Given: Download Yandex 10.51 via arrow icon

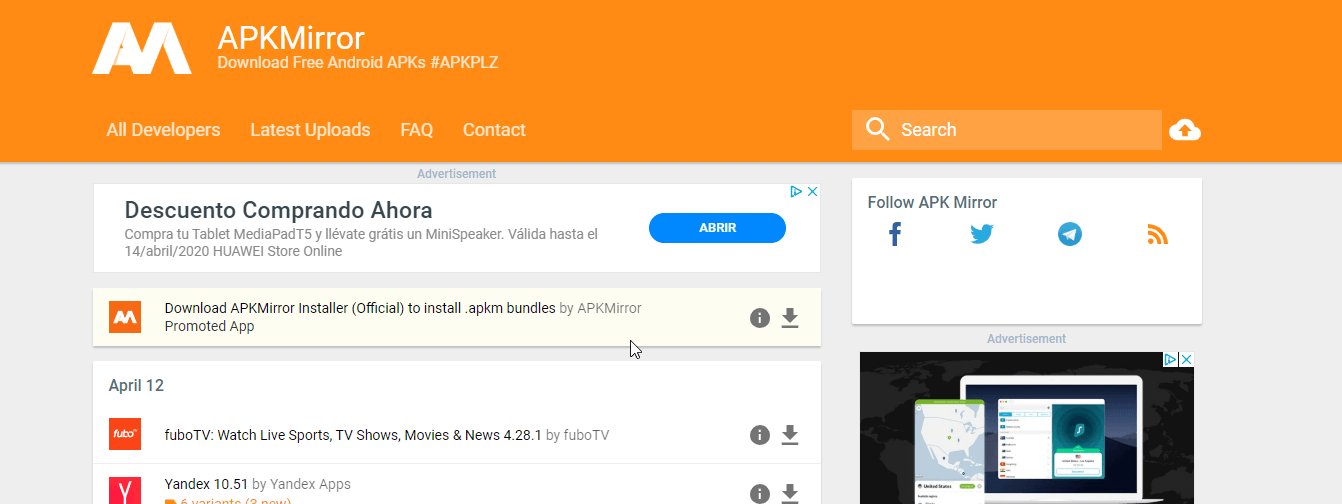Looking at the screenshot, I should pyautogui.click(x=790, y=494).
